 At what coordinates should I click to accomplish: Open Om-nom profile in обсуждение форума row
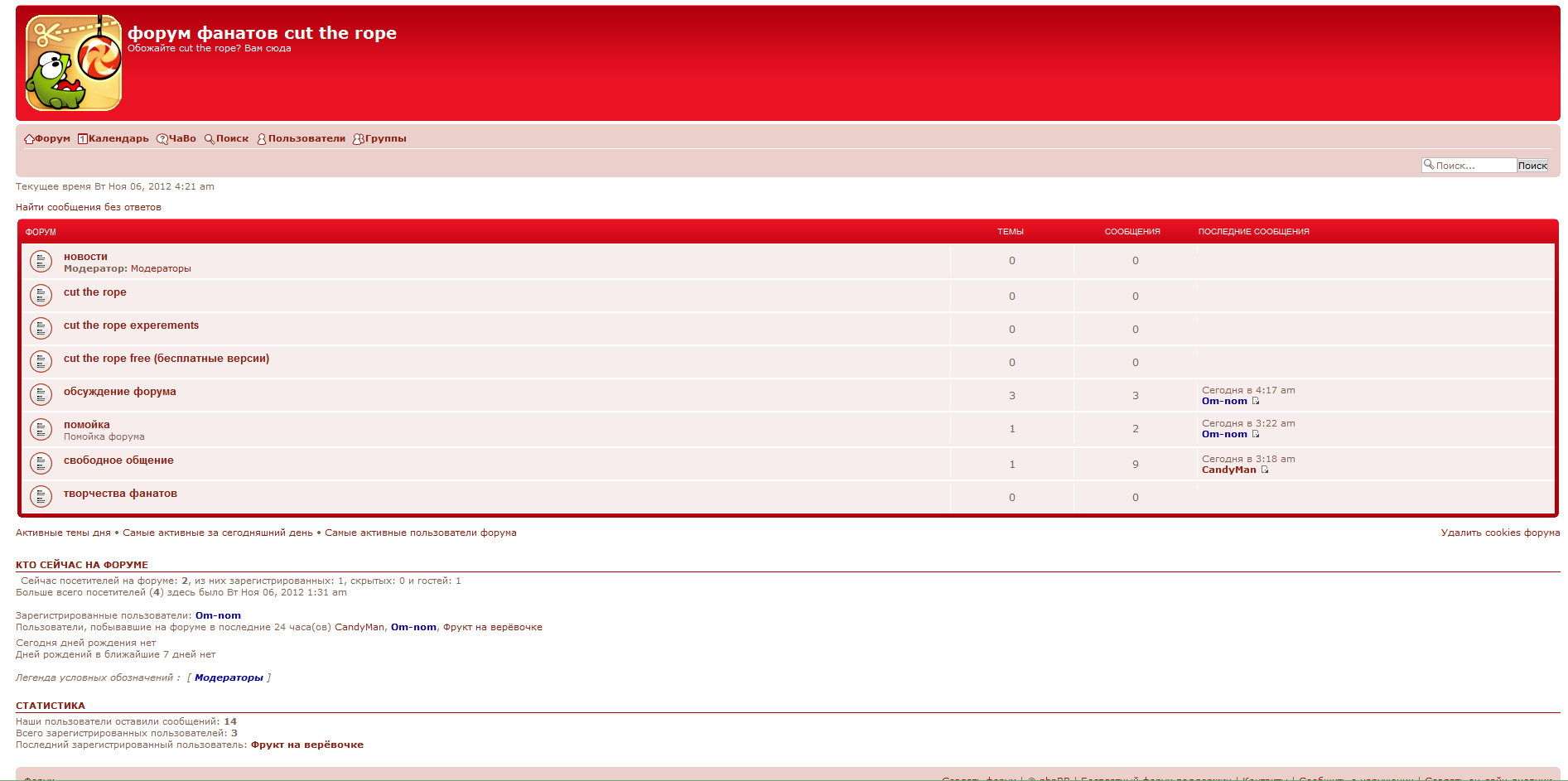click(1224, 401)
